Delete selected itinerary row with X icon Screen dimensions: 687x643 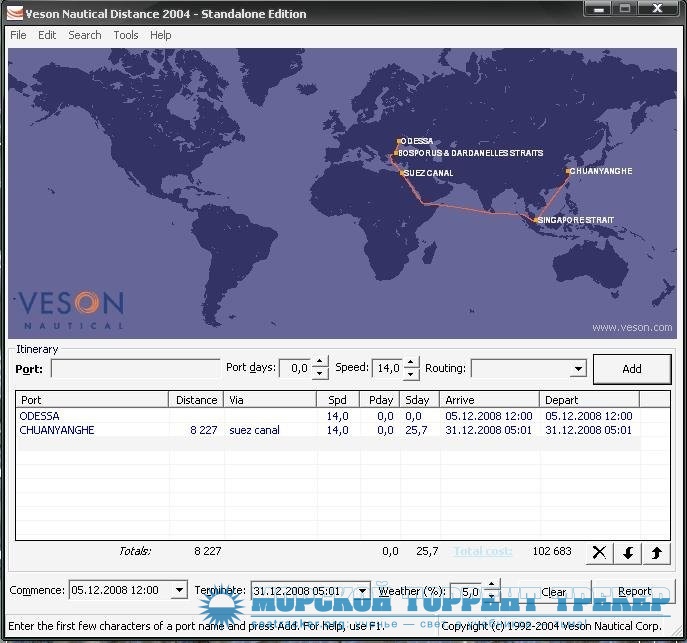599,552
